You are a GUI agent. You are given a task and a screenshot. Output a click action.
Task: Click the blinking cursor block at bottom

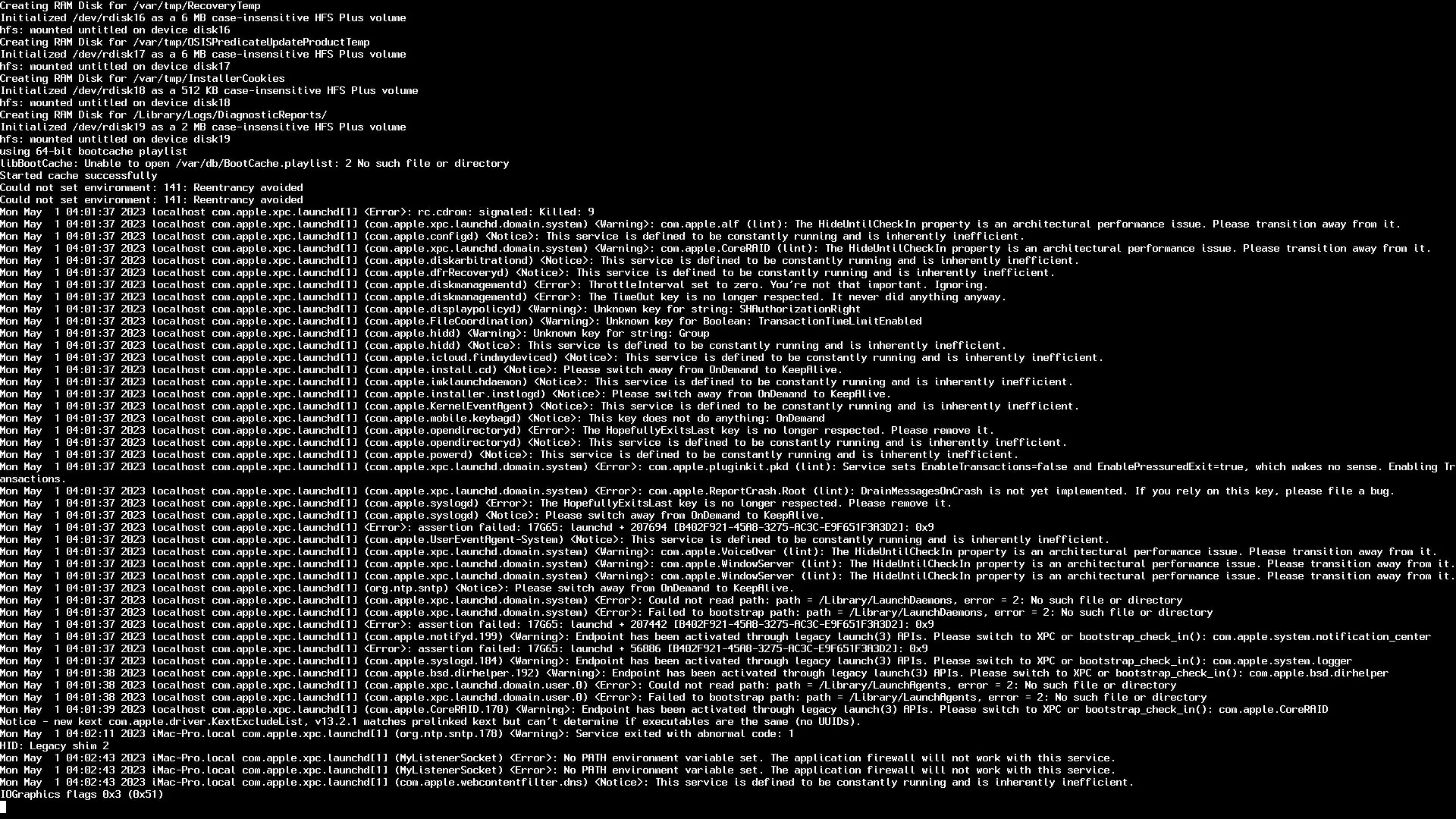coord(3,807)
